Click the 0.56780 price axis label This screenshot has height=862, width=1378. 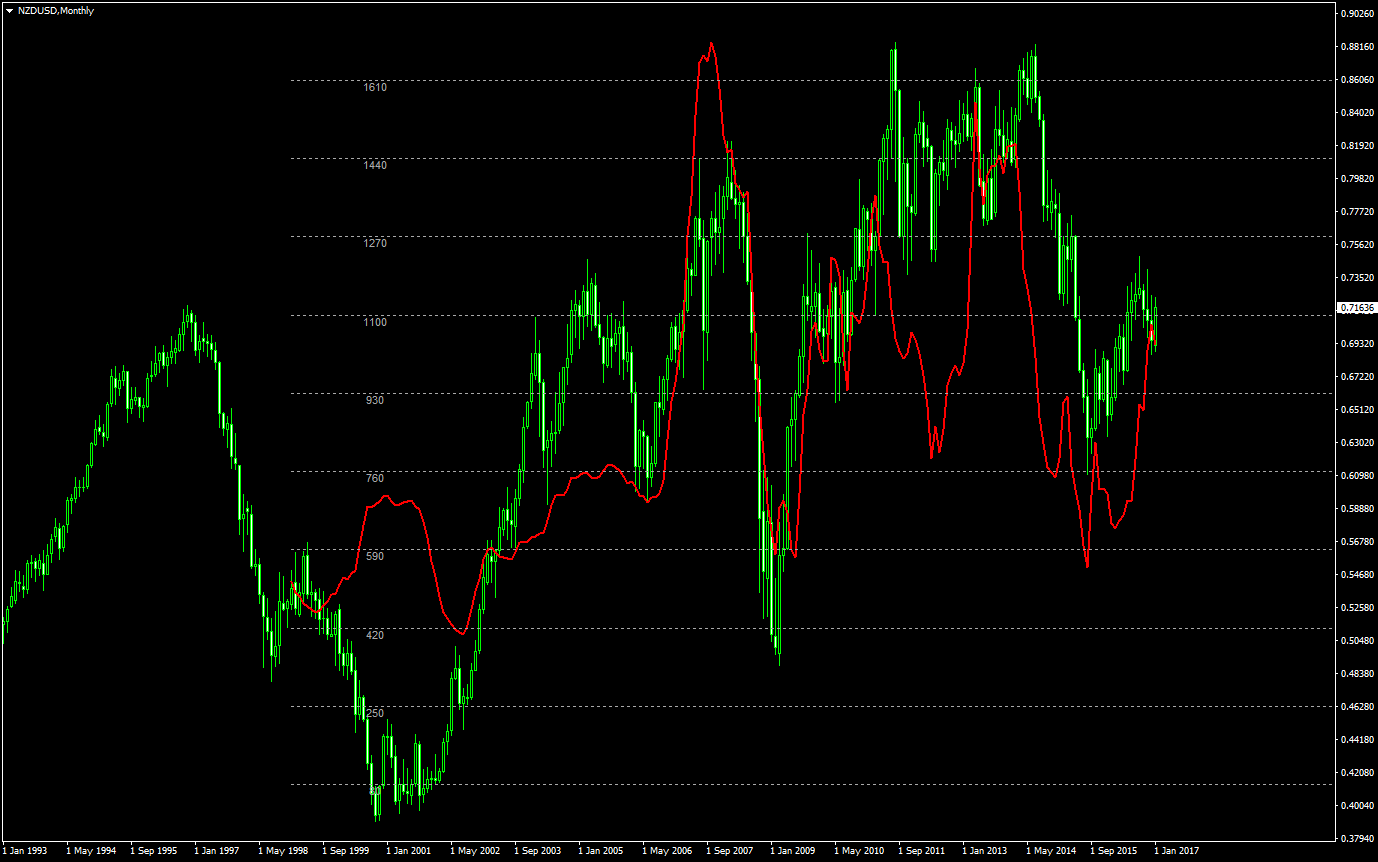1356,542
